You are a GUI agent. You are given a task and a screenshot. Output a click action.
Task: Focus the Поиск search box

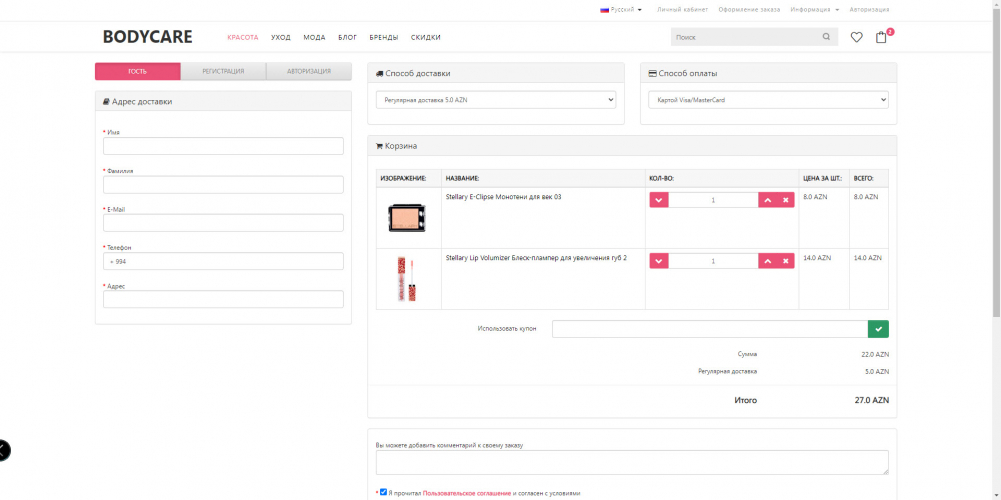[x=744, y=37]
